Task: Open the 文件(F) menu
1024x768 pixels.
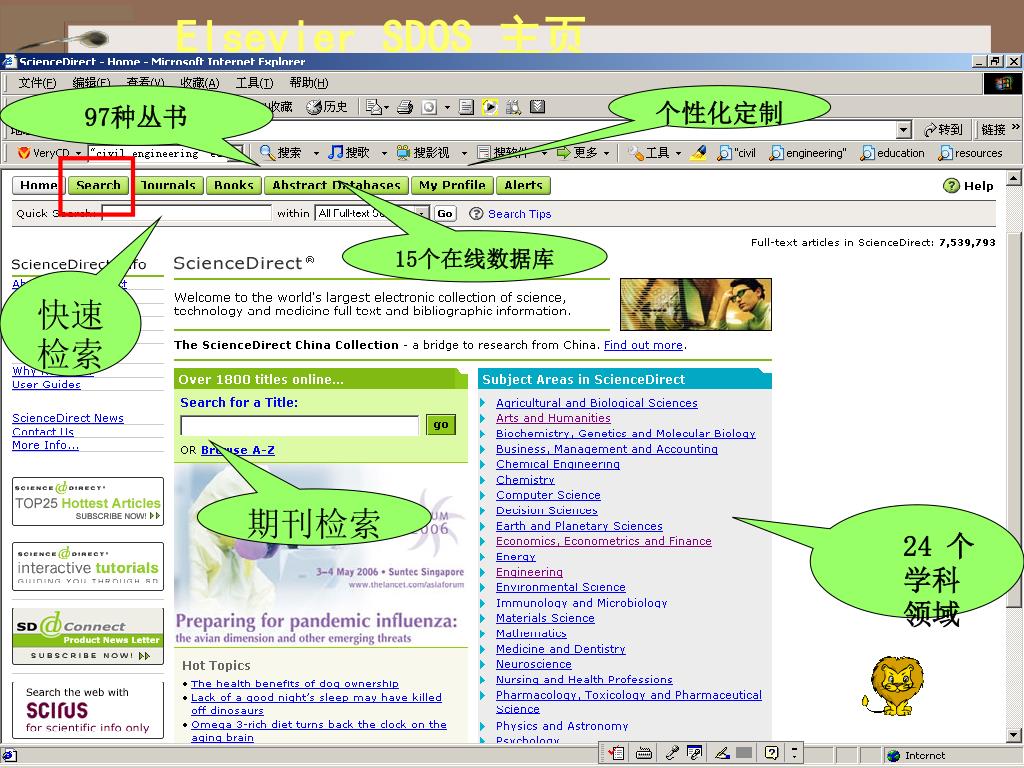Action: pos(37,83)
